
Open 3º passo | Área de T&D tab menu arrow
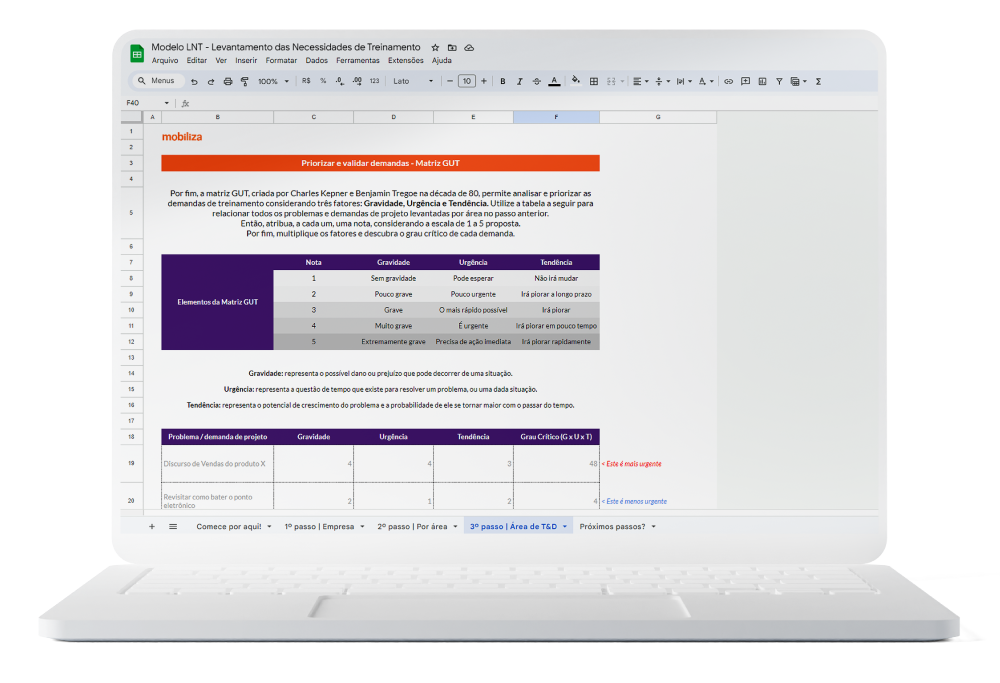point(565,527)
